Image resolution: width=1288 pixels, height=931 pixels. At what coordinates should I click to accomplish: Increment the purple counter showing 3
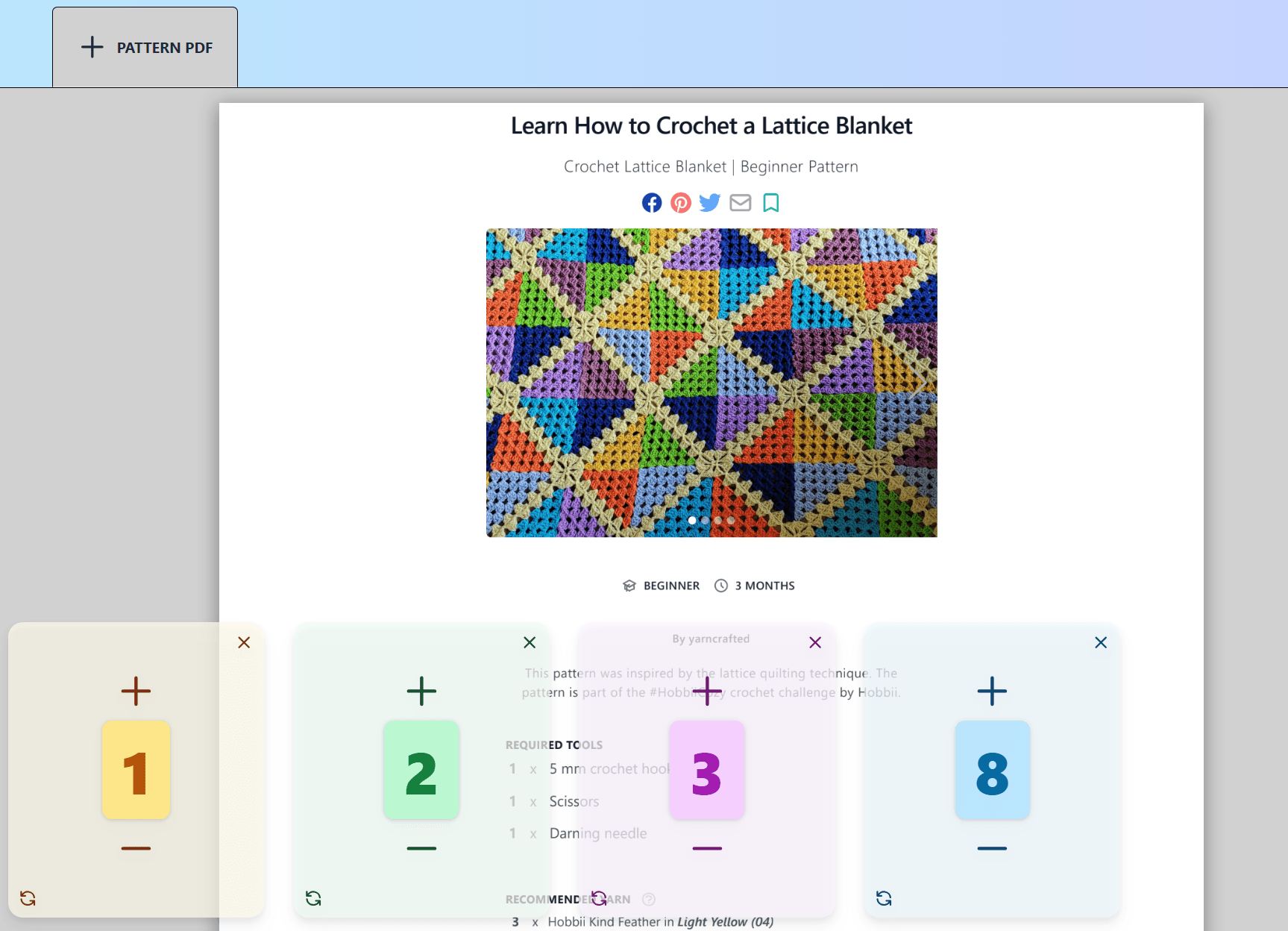click(x=707, y=691)
